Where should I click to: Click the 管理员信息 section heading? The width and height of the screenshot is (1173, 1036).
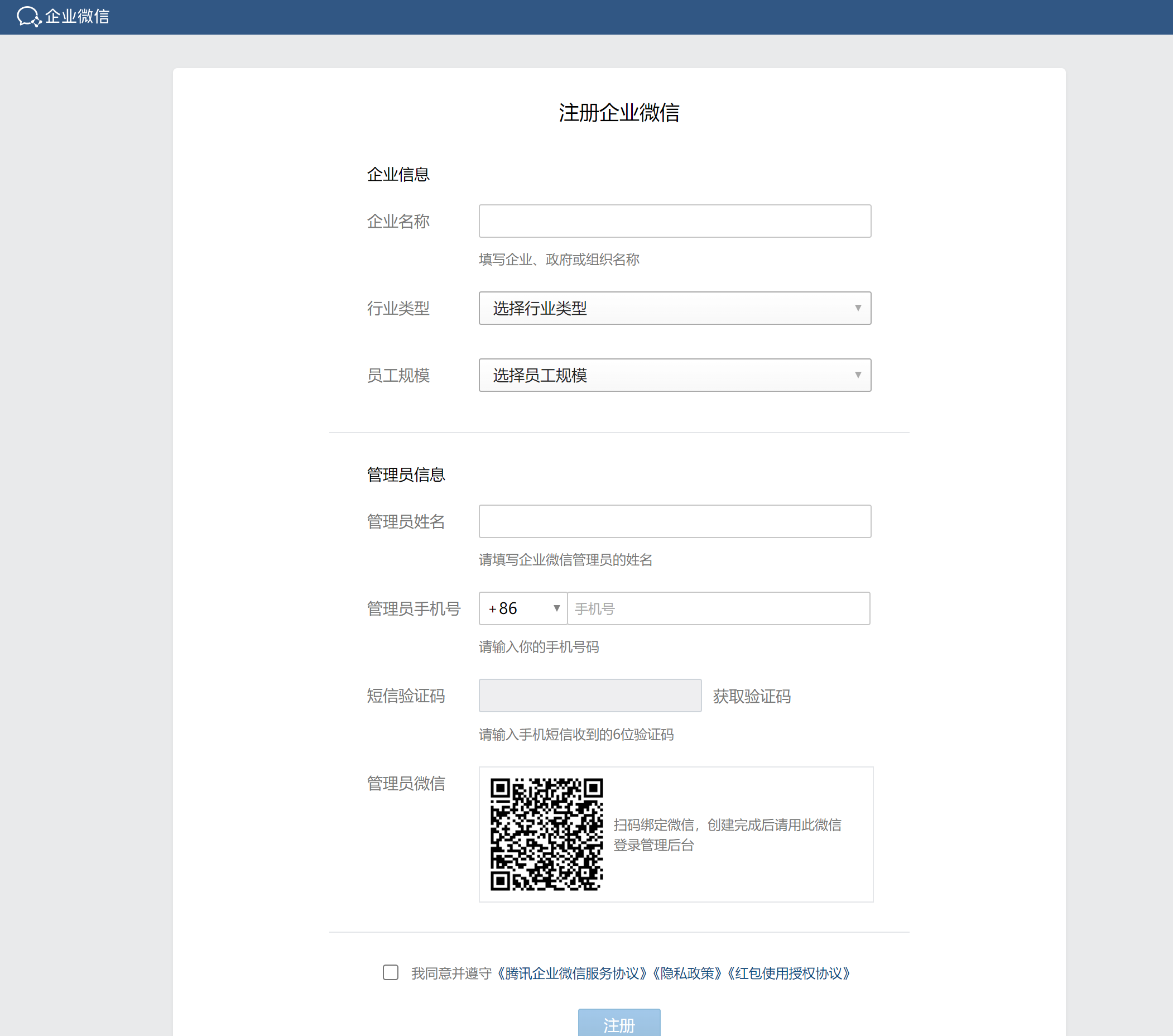click(x=406, y=474)
